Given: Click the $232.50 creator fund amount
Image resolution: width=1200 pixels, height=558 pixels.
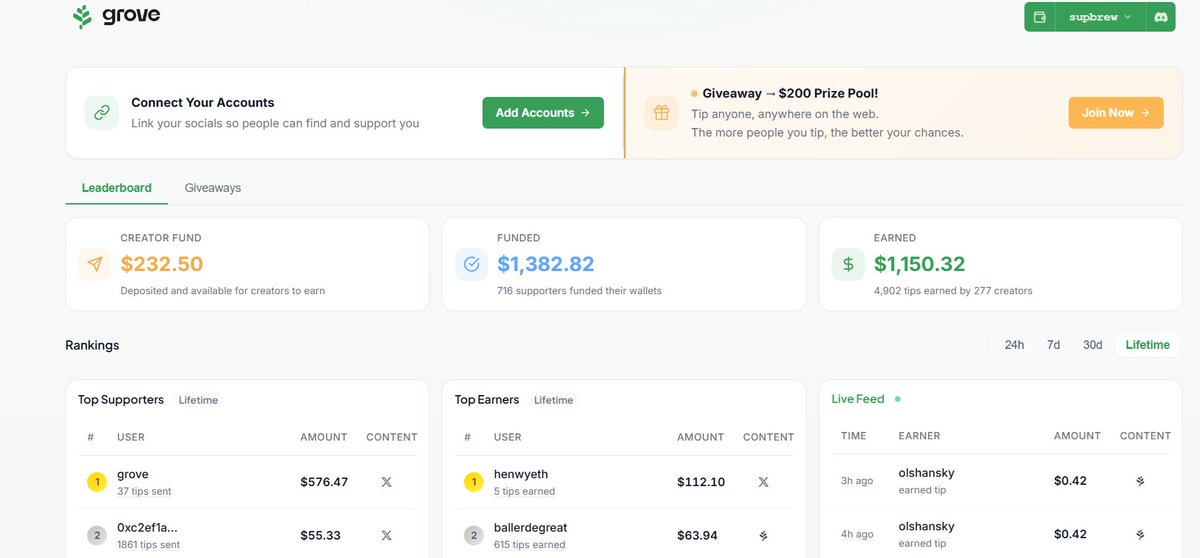Looking at the screenshot, I should 162,264.
